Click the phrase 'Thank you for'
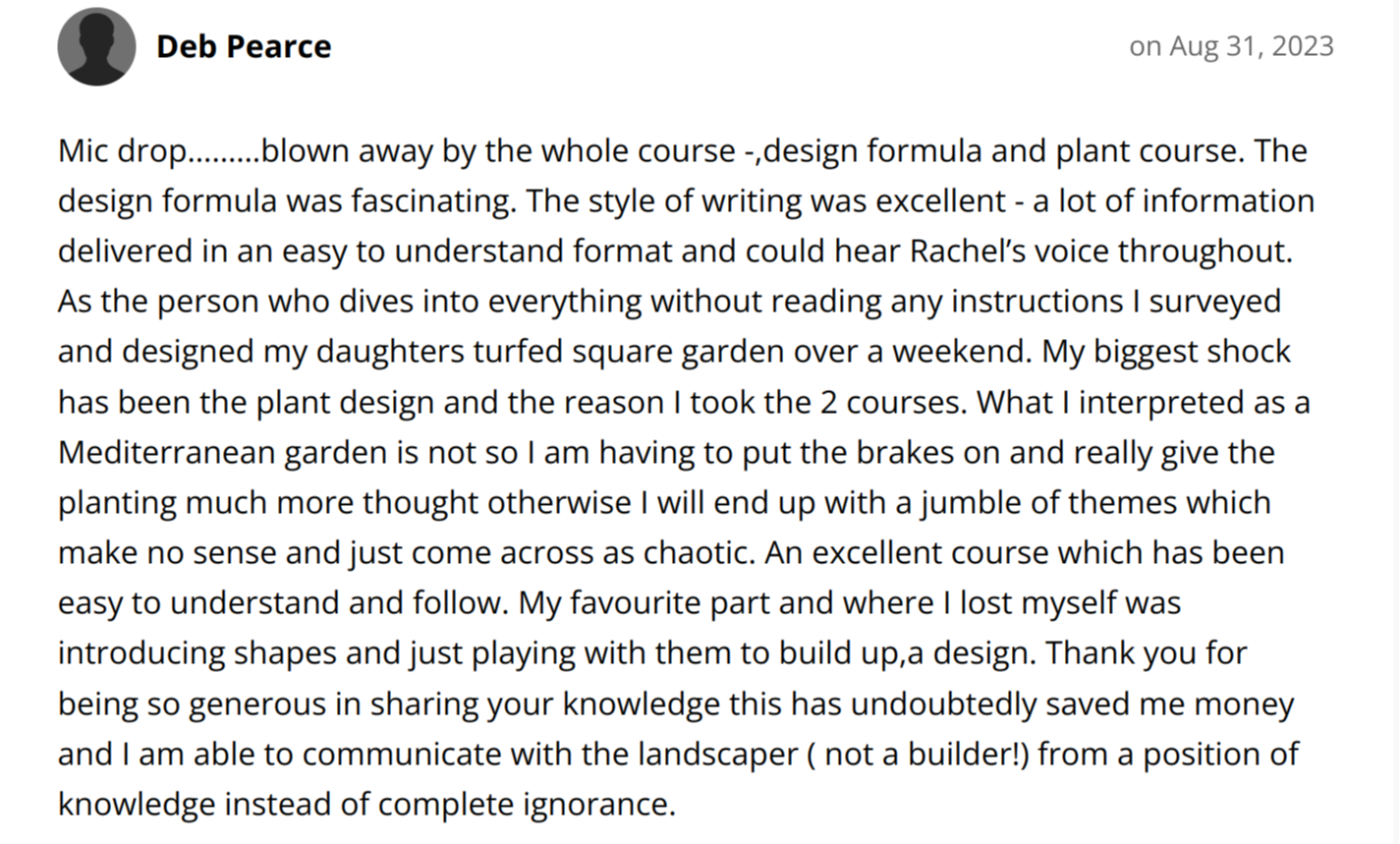The image size is (1400, 844). [1148, 653]
